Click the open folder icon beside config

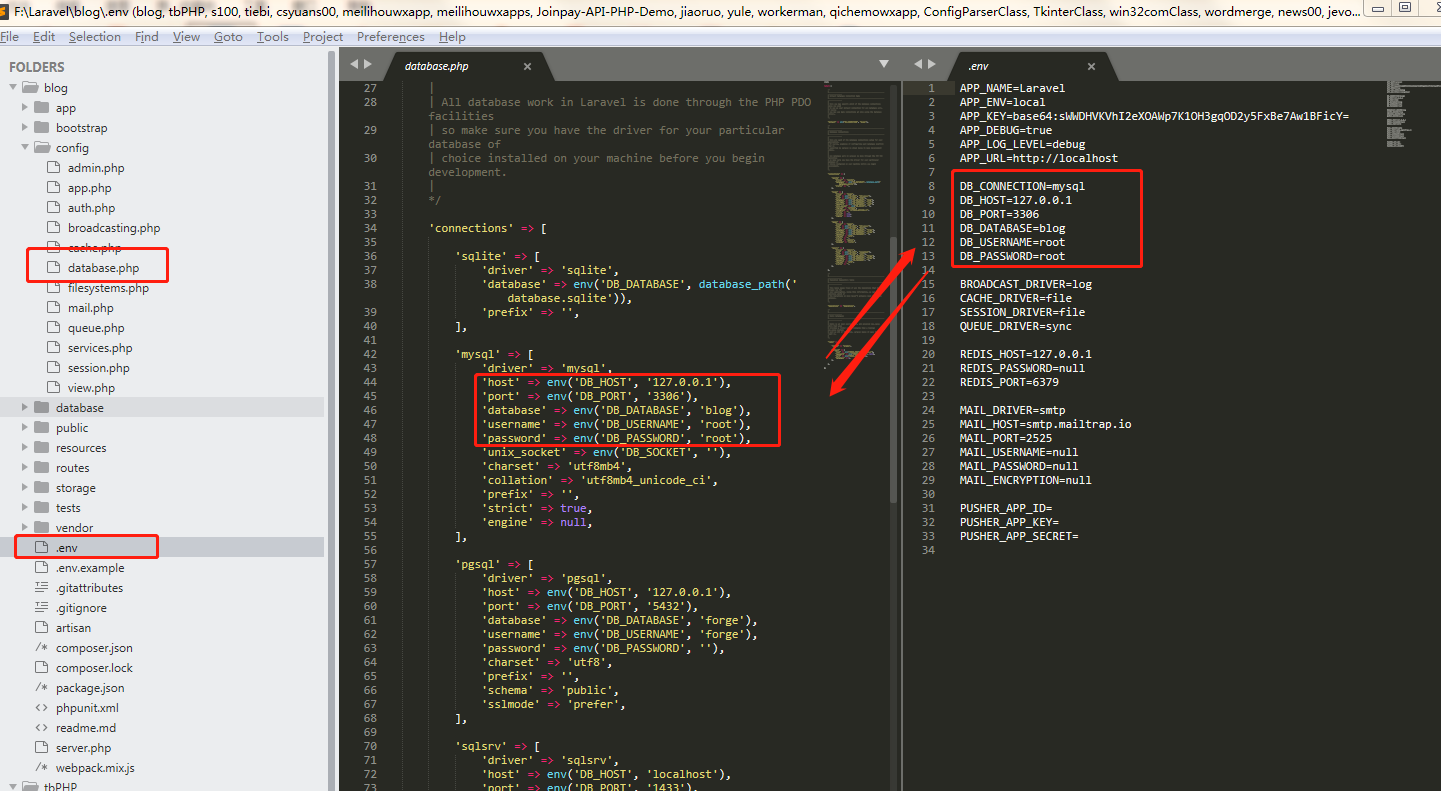42,148
